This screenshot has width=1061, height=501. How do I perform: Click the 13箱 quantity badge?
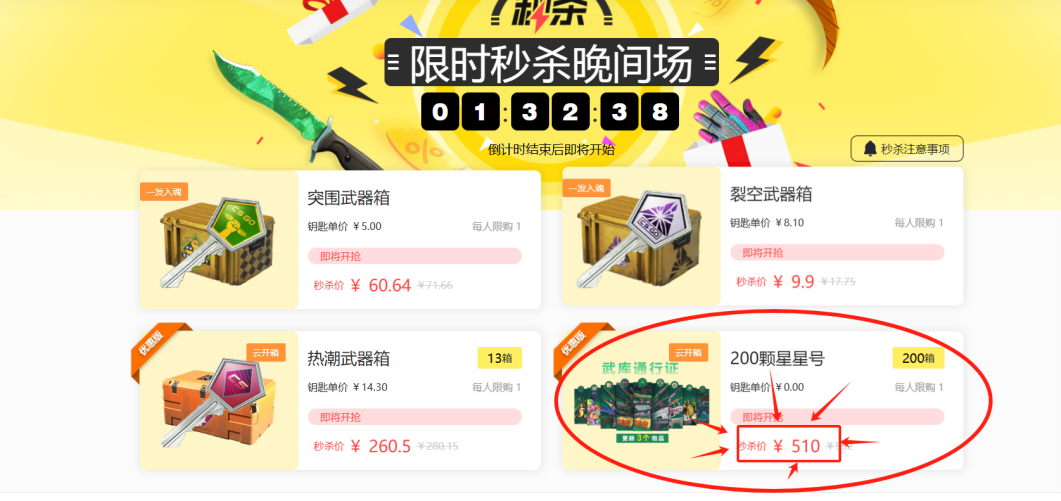point(499,358)
